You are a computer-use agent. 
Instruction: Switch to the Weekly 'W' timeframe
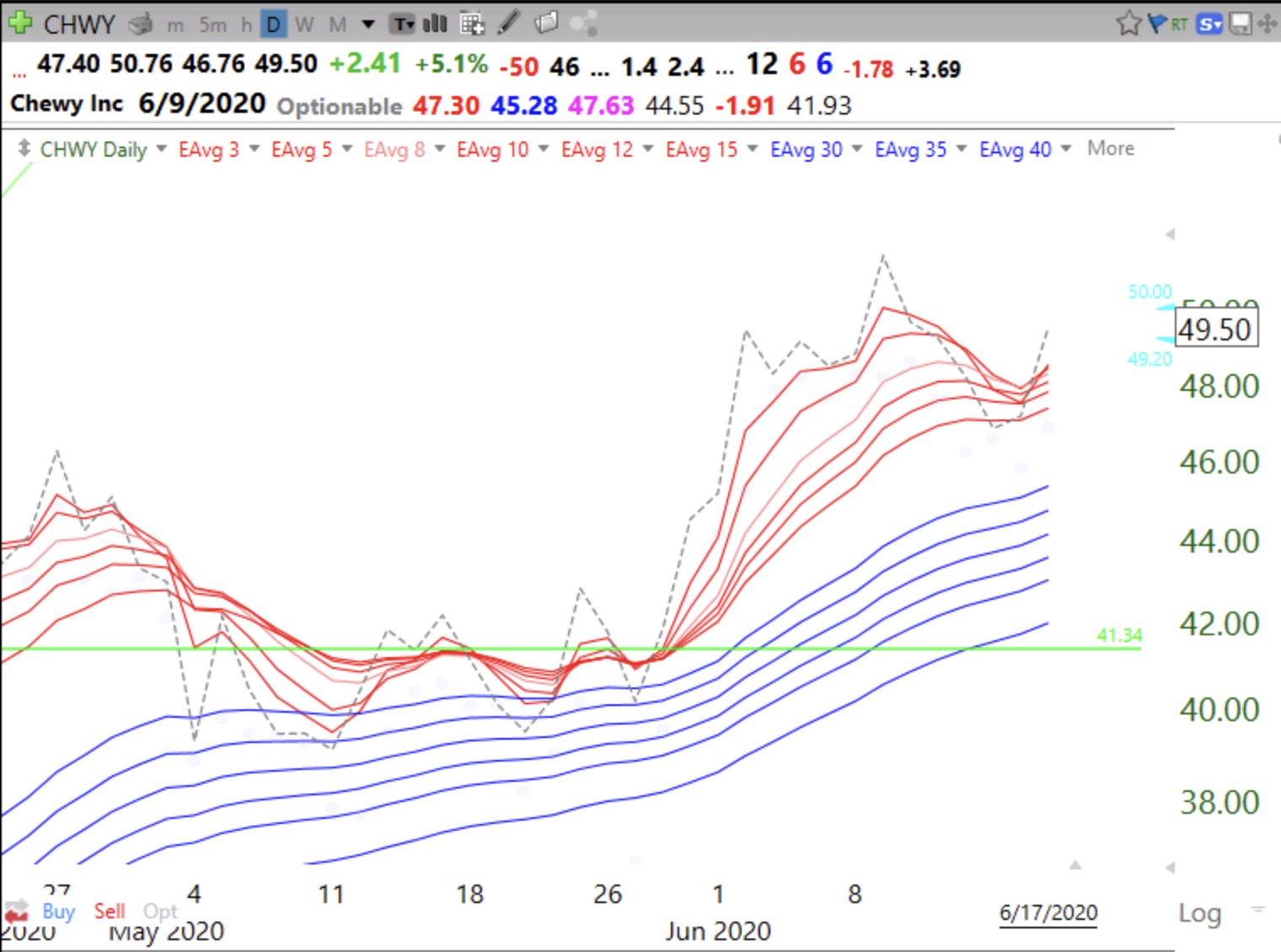304,25
